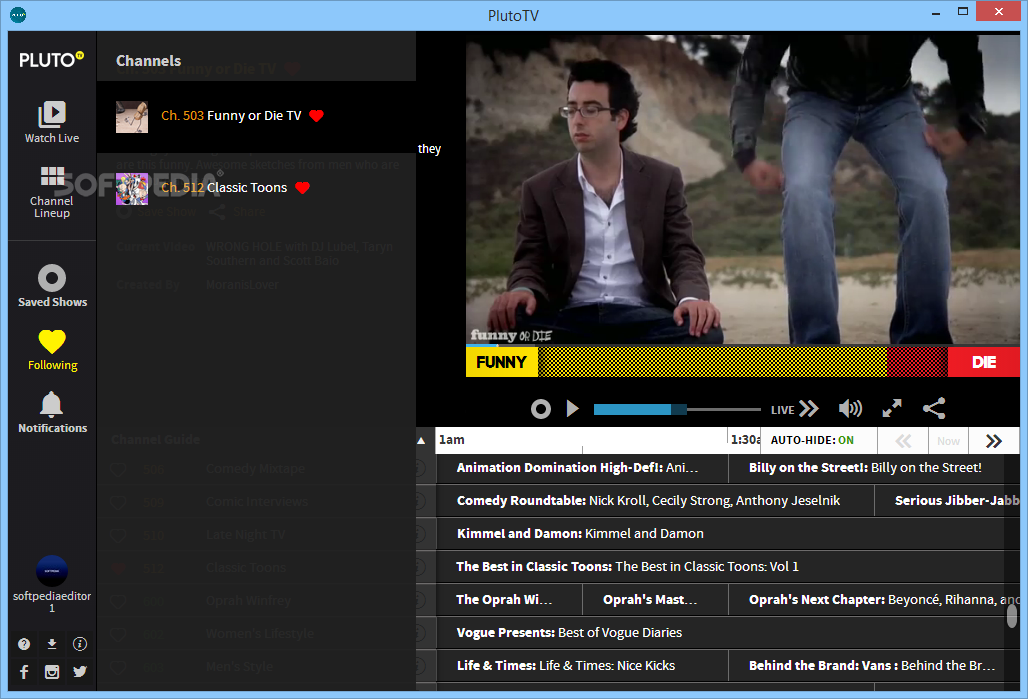This screenshot has width=1028, height=699.
Task: Open Behind the Brand: Vans program
Action: (873, 666)
